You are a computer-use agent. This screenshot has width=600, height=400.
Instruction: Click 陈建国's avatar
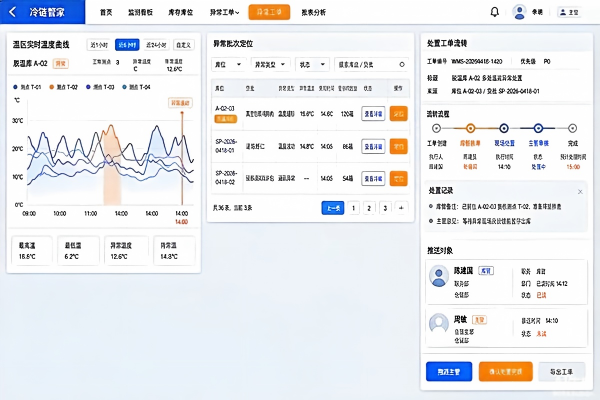pyautogui.click(x=439, y=276)
